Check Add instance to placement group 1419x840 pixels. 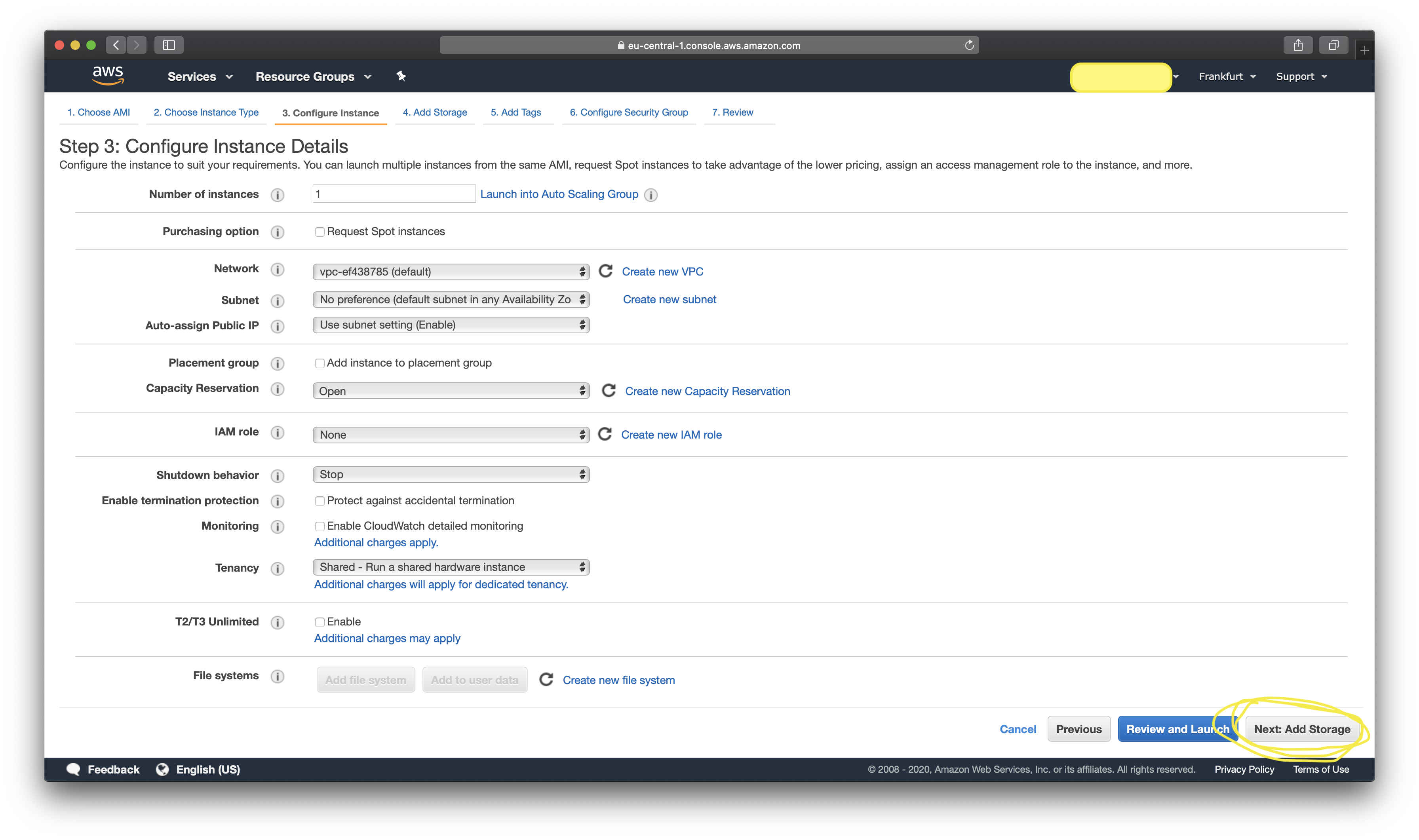coord(320,363)
